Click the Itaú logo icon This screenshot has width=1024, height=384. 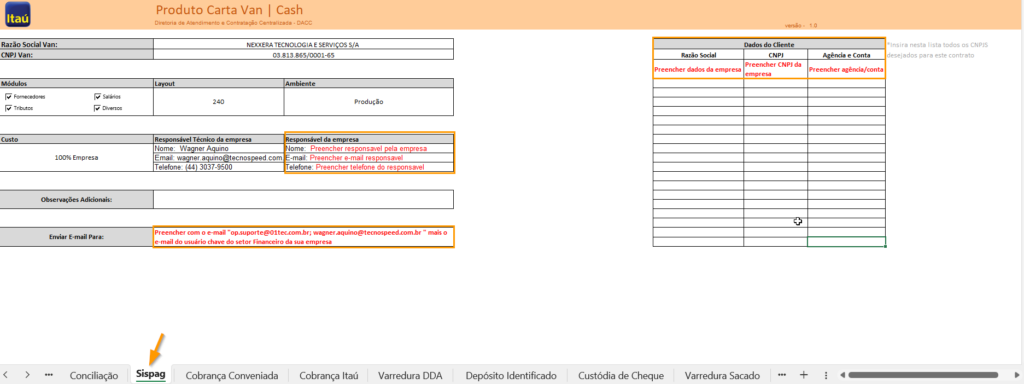point(18,14)
